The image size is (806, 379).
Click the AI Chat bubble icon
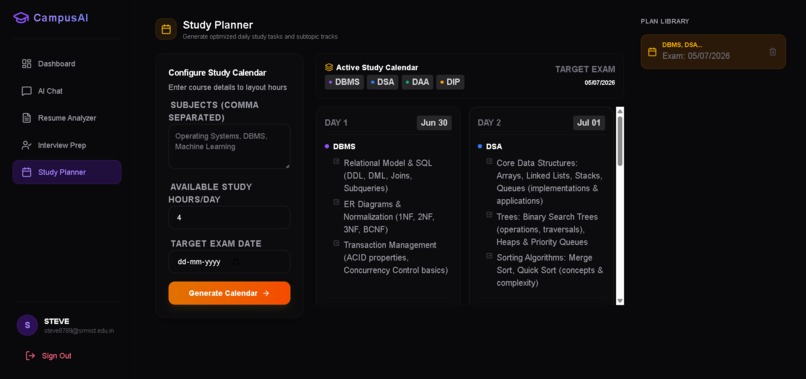[x=26, y=91]
